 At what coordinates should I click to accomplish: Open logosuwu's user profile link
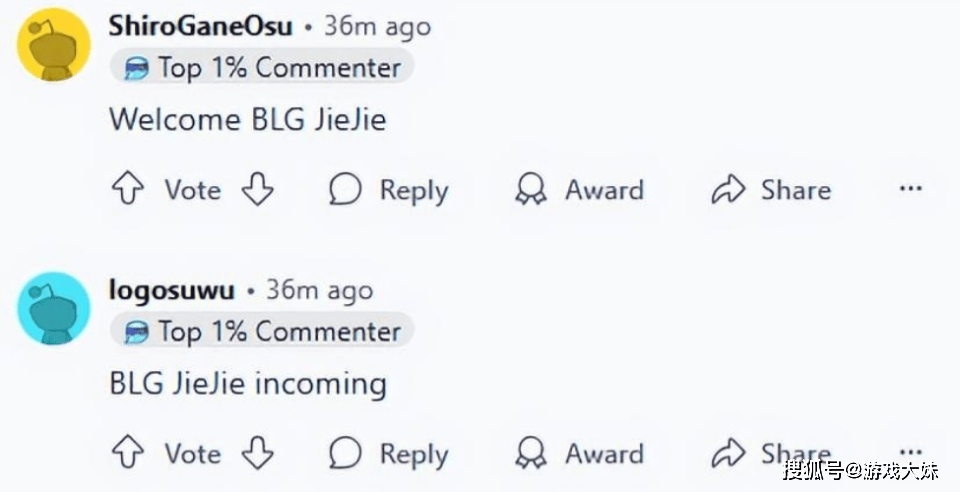pos(171,290)
